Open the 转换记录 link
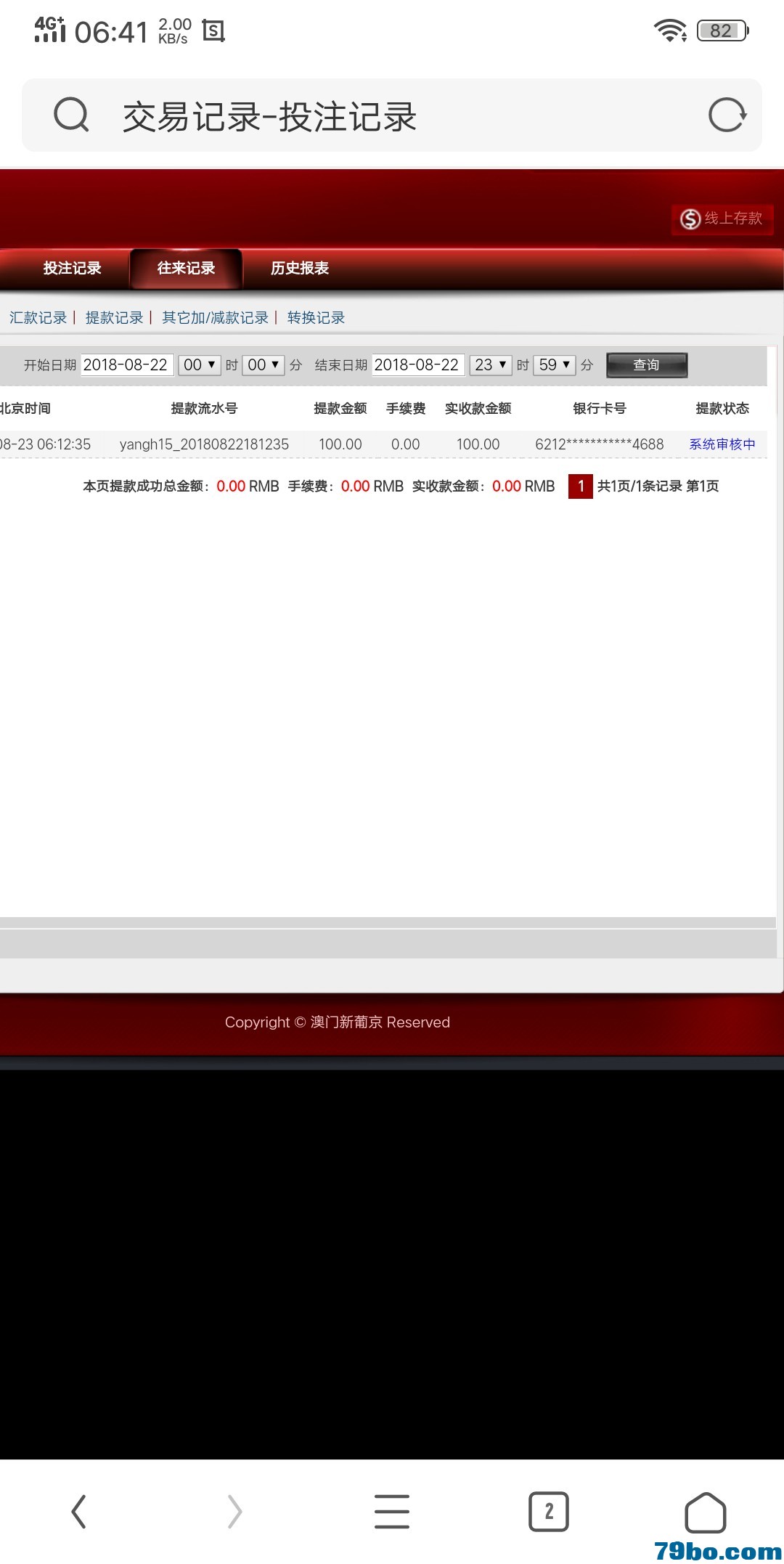The height and width of the screenshot is (1564, 784). coord(316,318)
